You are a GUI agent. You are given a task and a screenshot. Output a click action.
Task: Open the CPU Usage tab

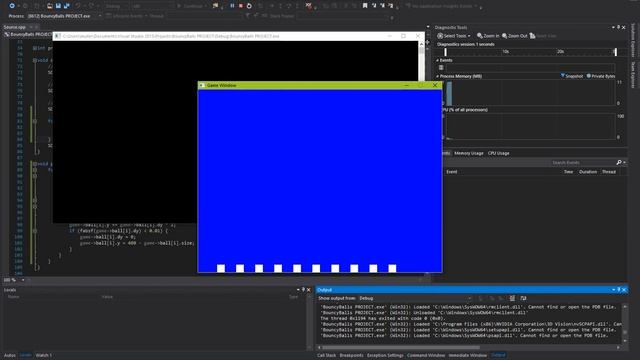pyautogui.click(x=498, y=153)
